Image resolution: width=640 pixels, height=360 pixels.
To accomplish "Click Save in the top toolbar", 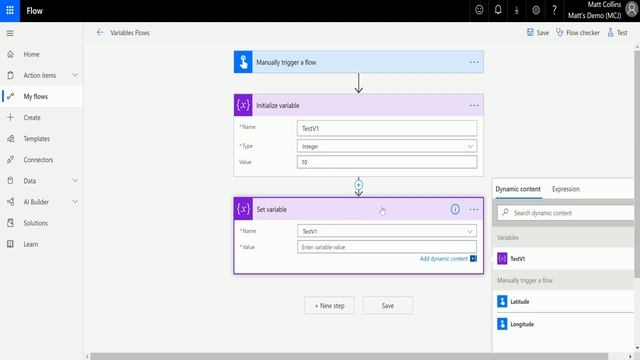I will click(x=538, y=33).
